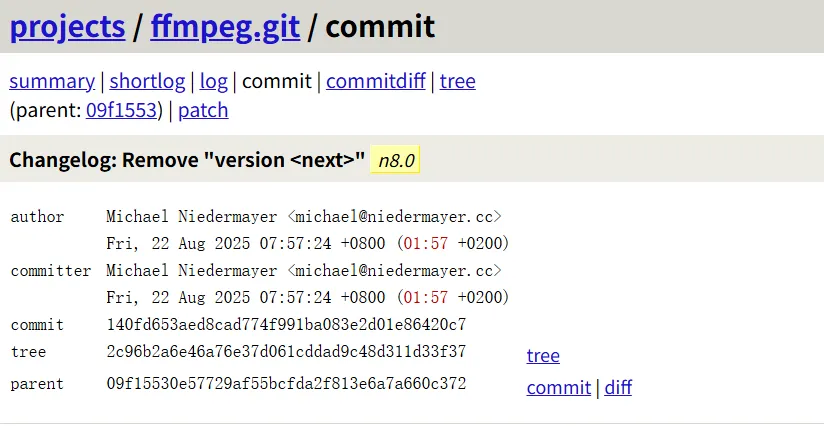The image size is (824, 426).
Task: Switch to the shortlog view
Action: (x=147, y=81)
